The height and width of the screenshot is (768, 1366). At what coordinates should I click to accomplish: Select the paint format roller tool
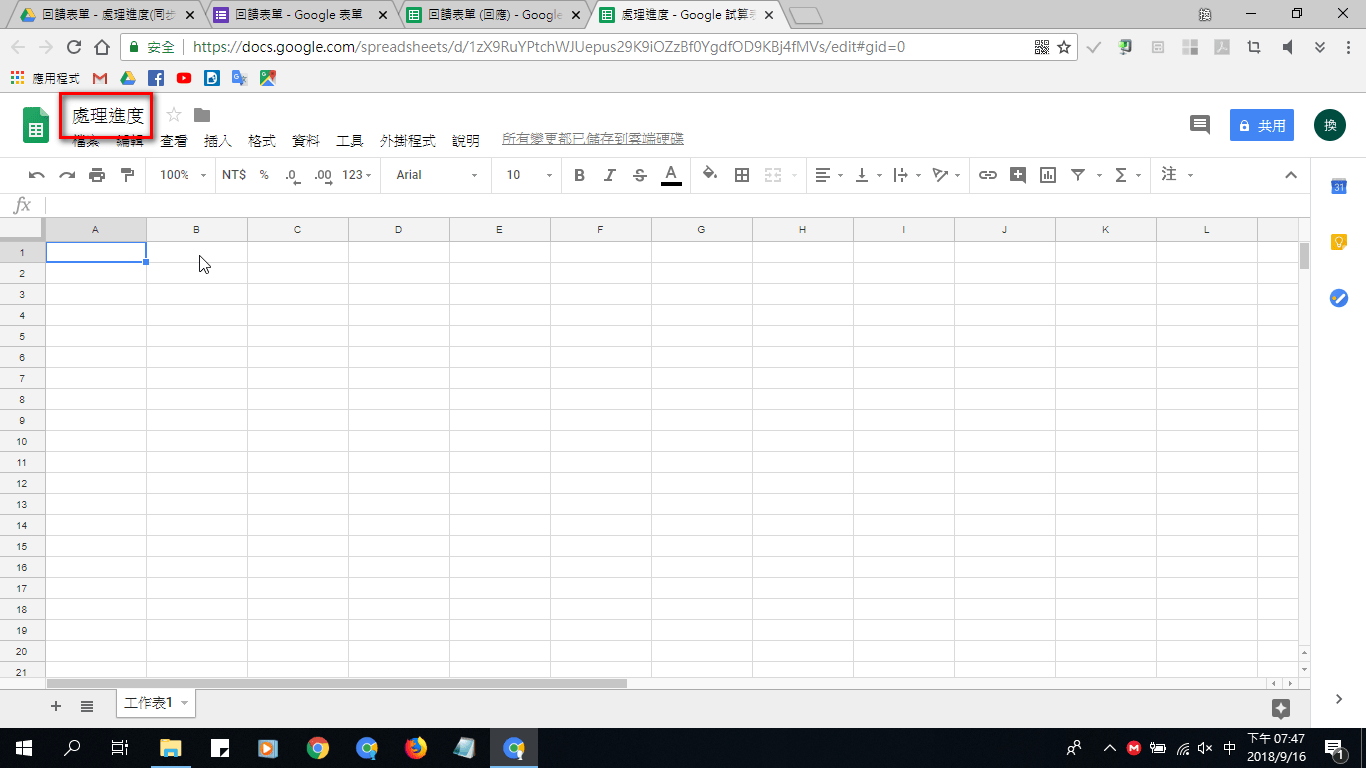coord(127,175)
